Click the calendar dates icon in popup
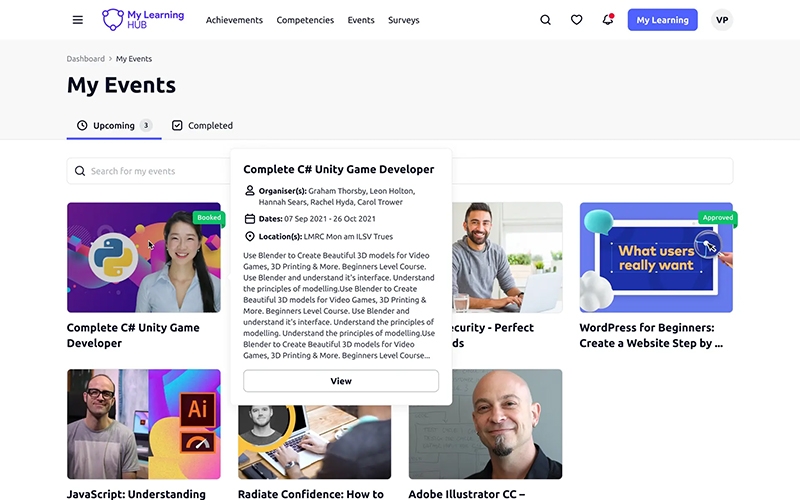The image size is (800, 500). tap(249, 219)
